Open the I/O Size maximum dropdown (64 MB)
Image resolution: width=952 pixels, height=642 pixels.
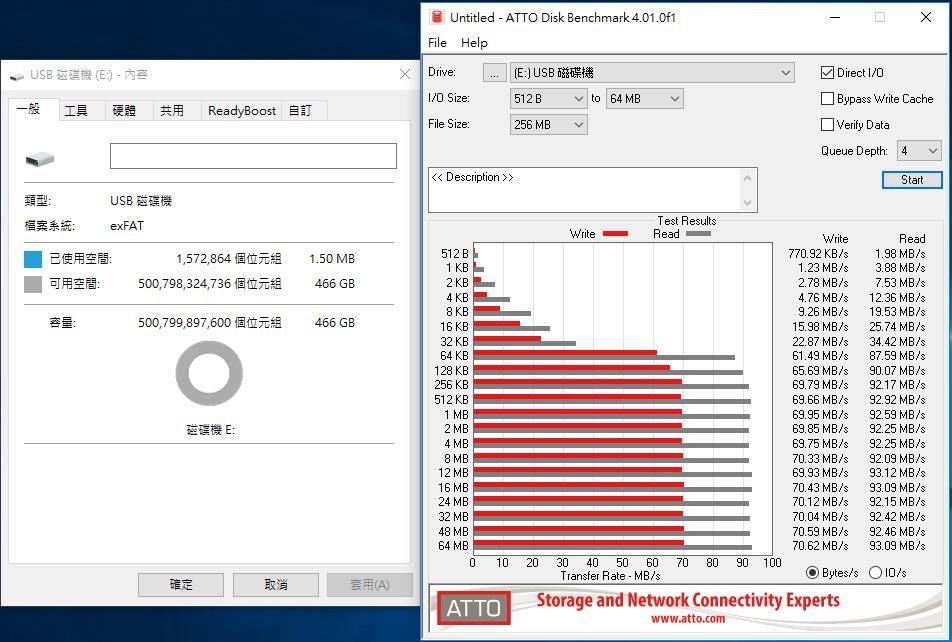click(x=645, y=98)
